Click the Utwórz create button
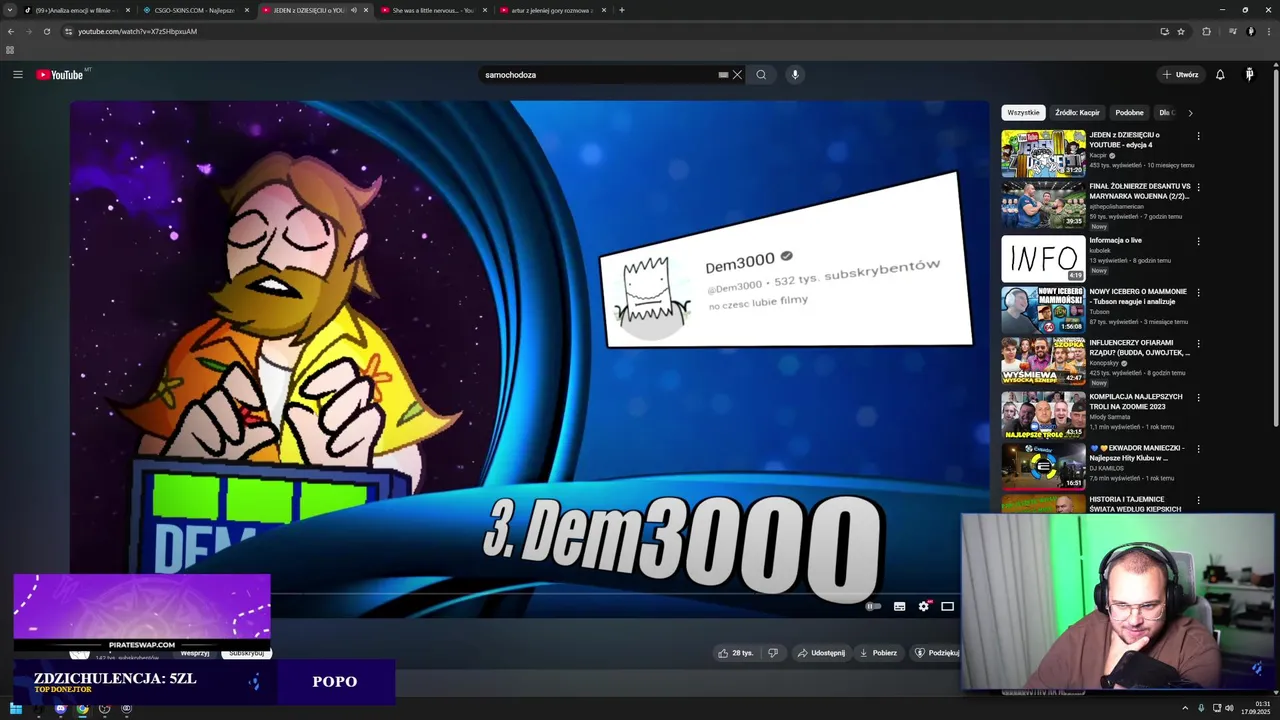The image size is (1280, 720). (x=1180, y=75)
